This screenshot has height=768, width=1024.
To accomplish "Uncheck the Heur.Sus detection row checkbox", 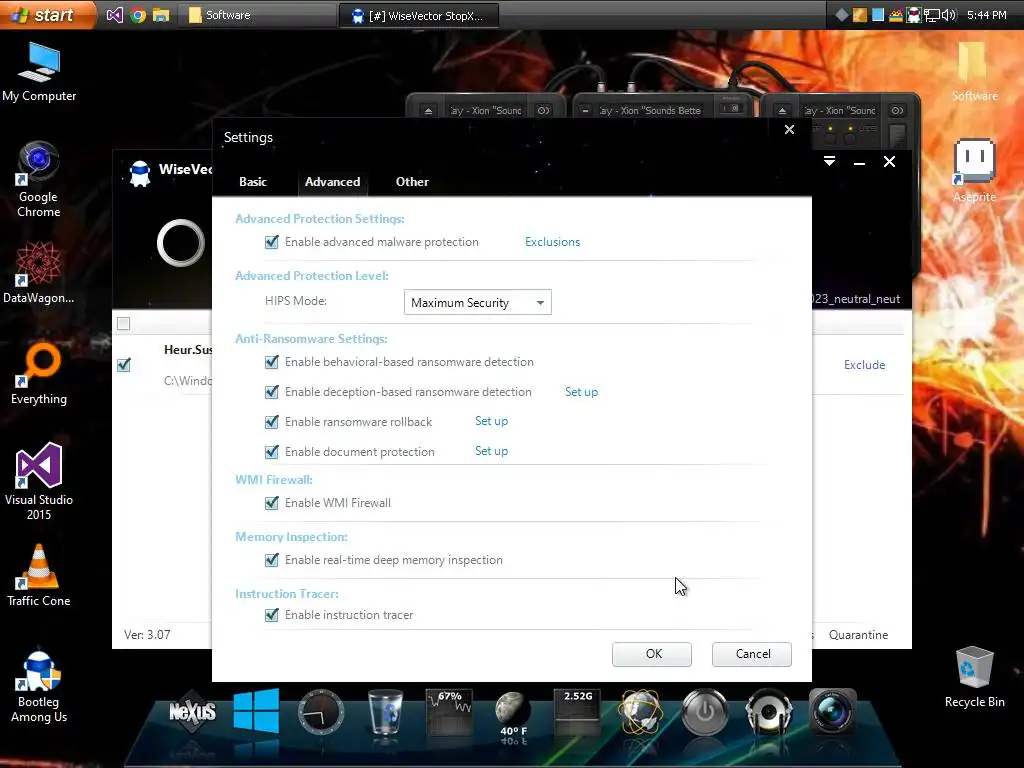I will [123, 365].
